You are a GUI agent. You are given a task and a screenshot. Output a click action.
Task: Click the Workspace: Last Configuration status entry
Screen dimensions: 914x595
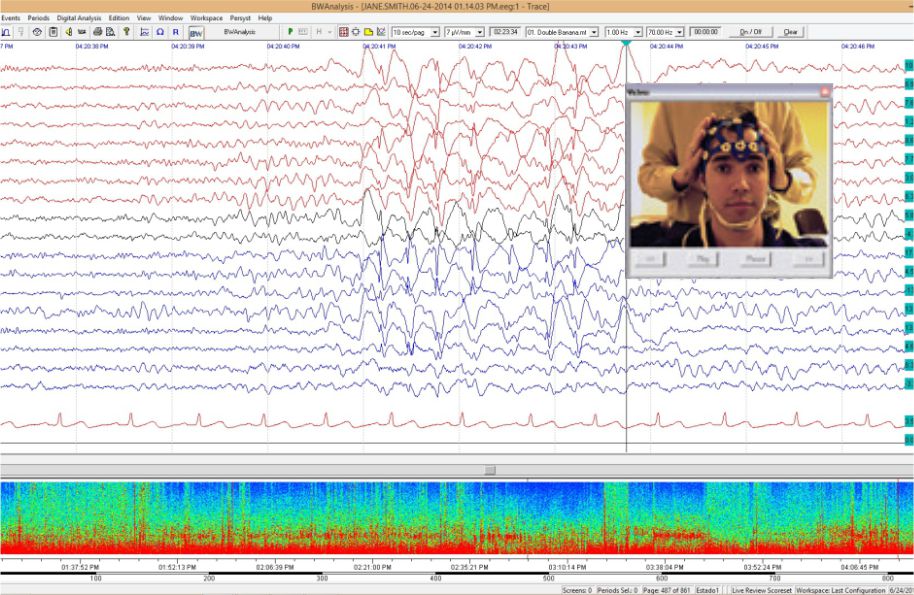point(841,590)
